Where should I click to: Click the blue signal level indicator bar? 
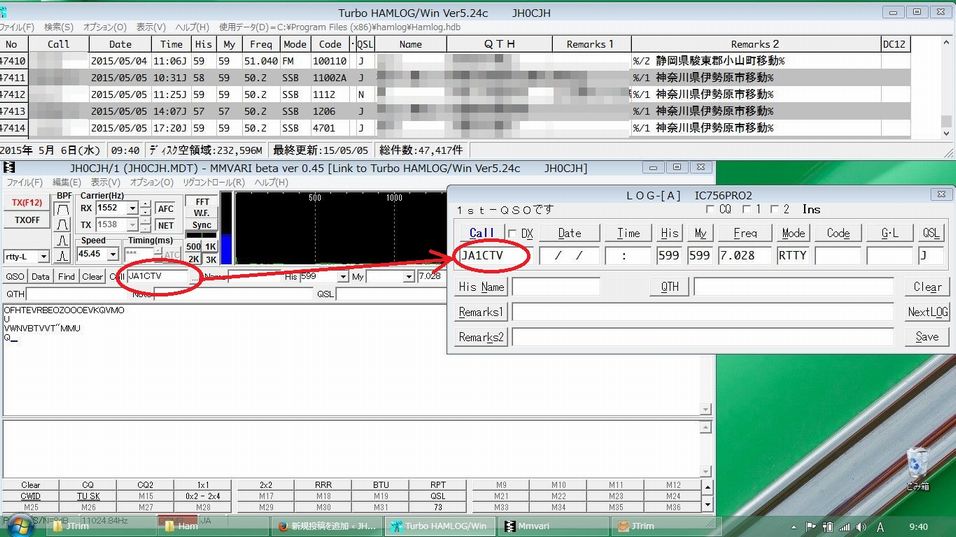tap(226, 250)
